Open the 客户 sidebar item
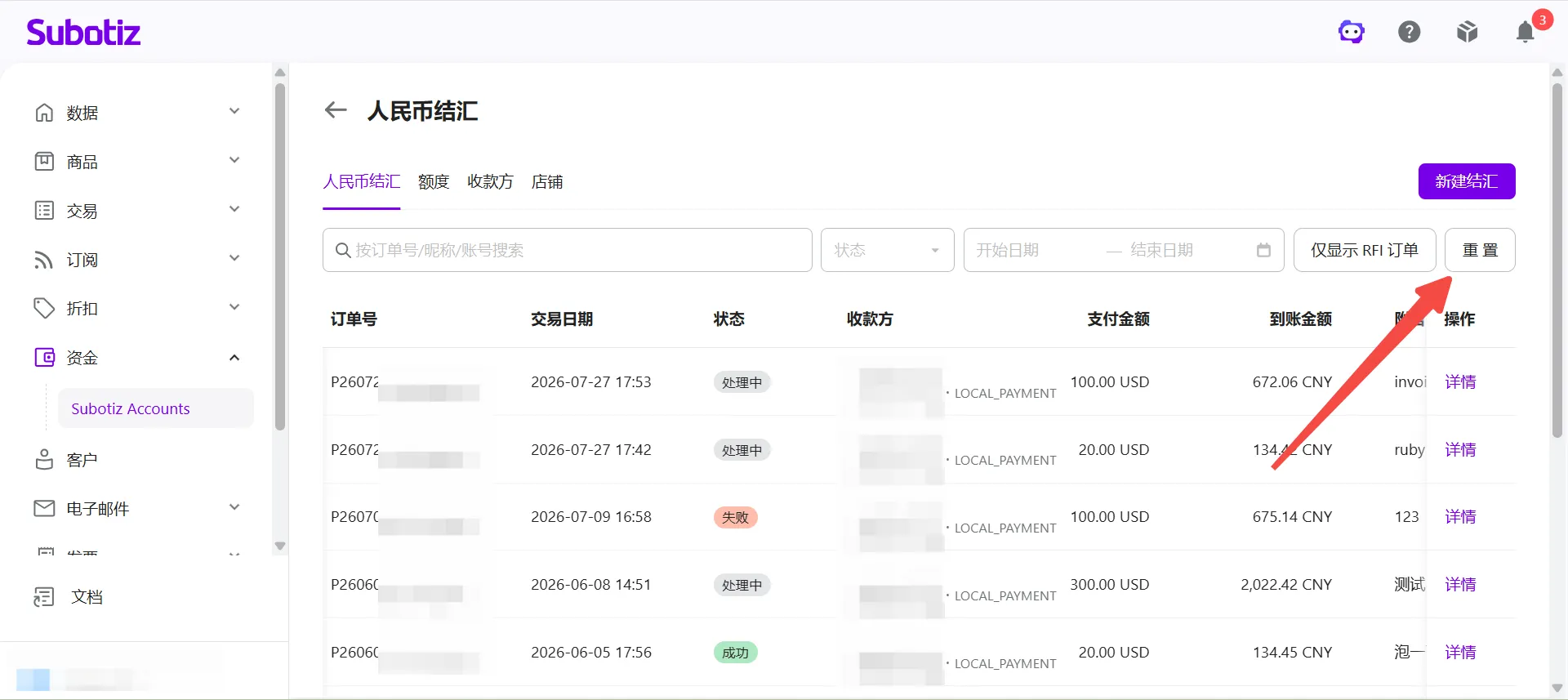The width and height of the screenshot is (1568, 700). coord(82,460)
